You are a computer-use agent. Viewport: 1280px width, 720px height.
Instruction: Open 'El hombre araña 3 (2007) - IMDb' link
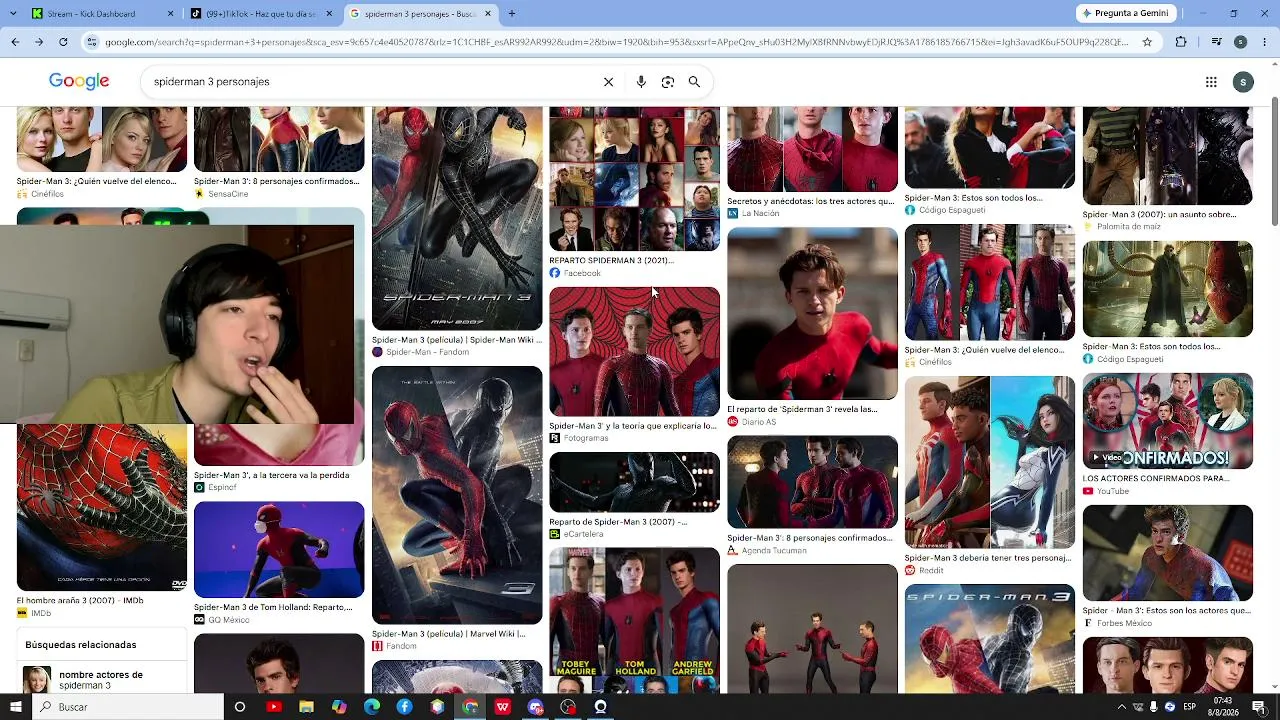point(80,601)
